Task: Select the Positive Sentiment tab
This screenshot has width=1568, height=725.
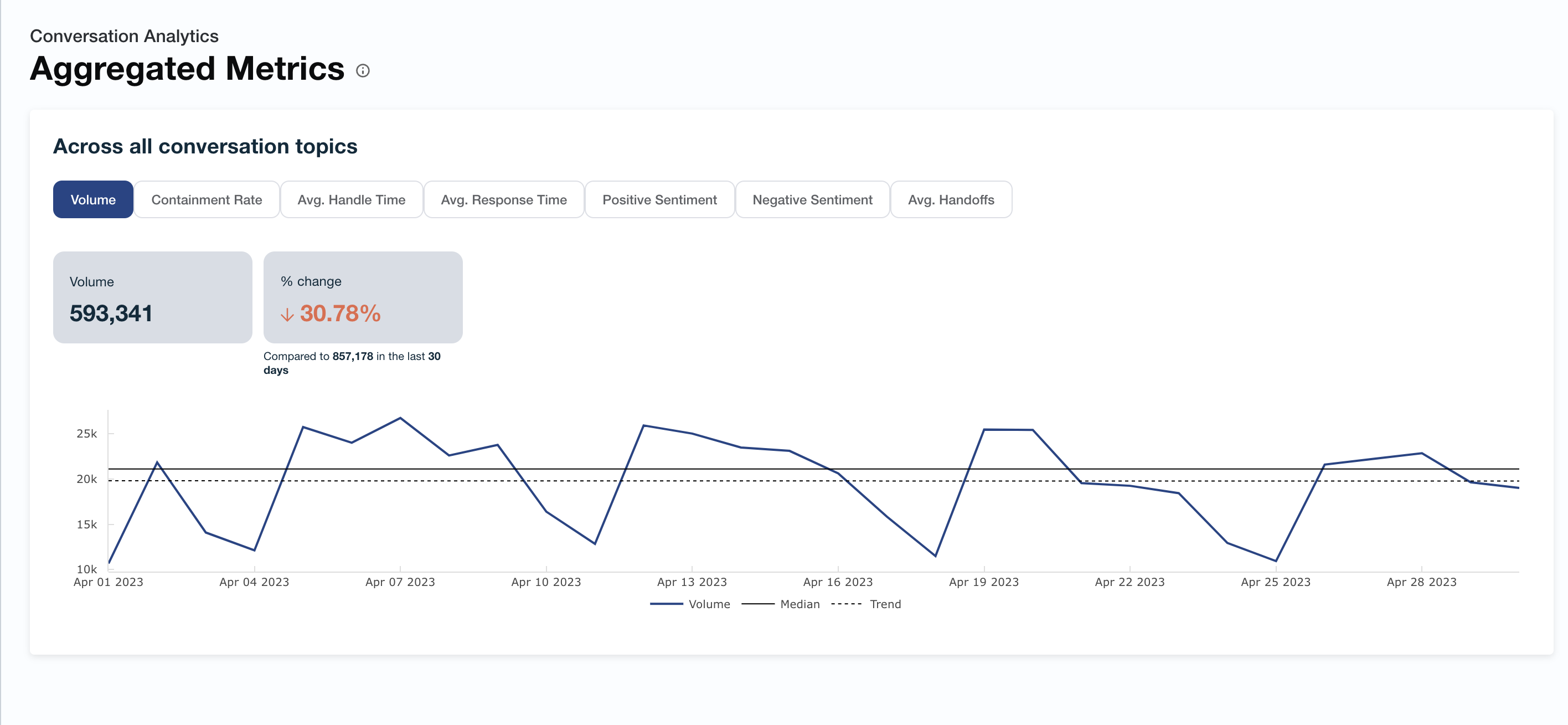Action: (x=659, y=199)
